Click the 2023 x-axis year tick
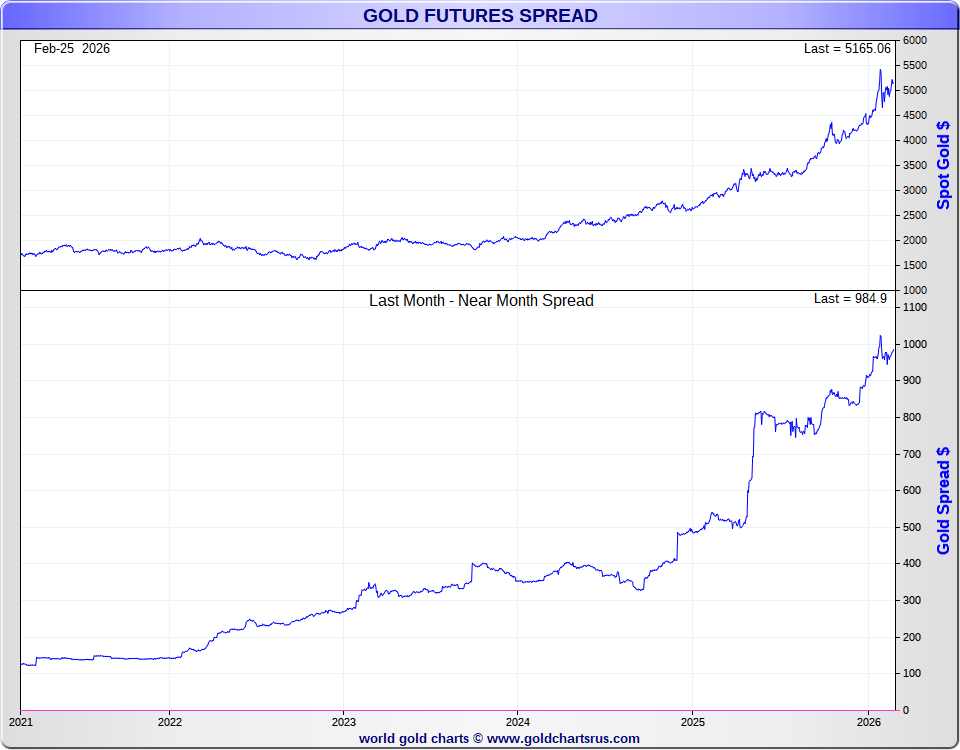The image size is (960, 750). 343,721
